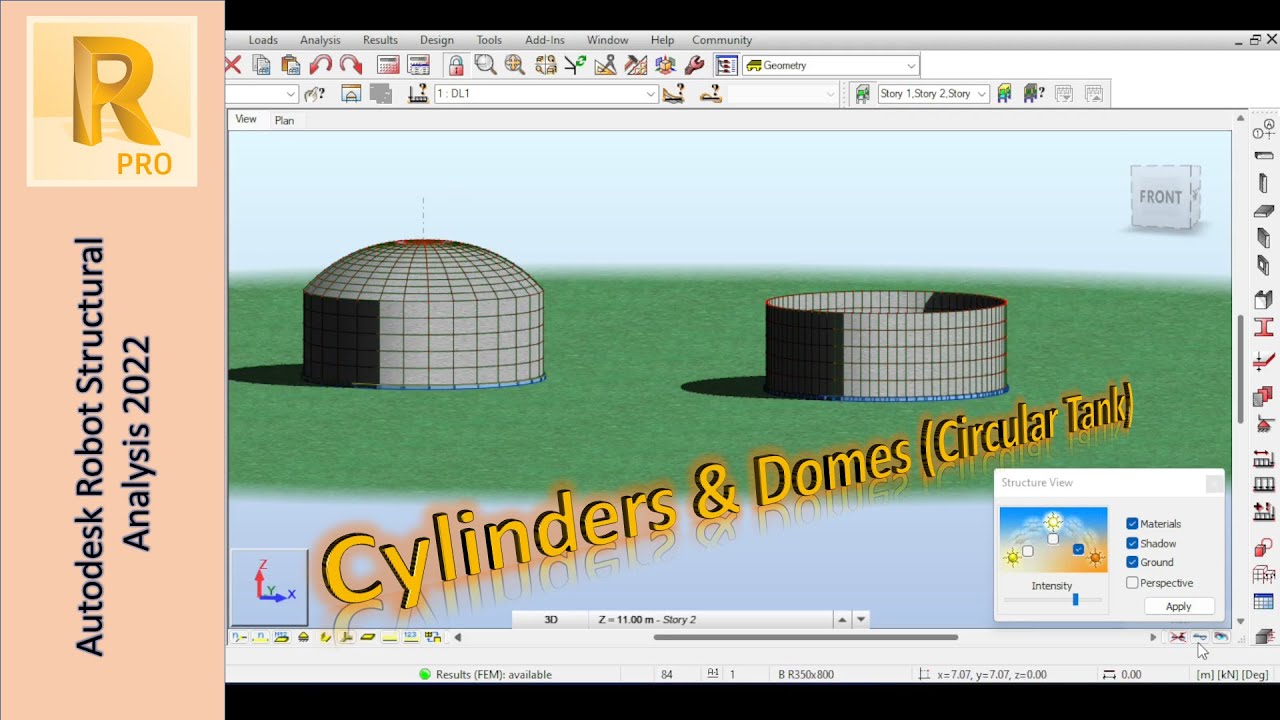
Task: Switch to the Plan tab
Action: click(x=284, y=120)
